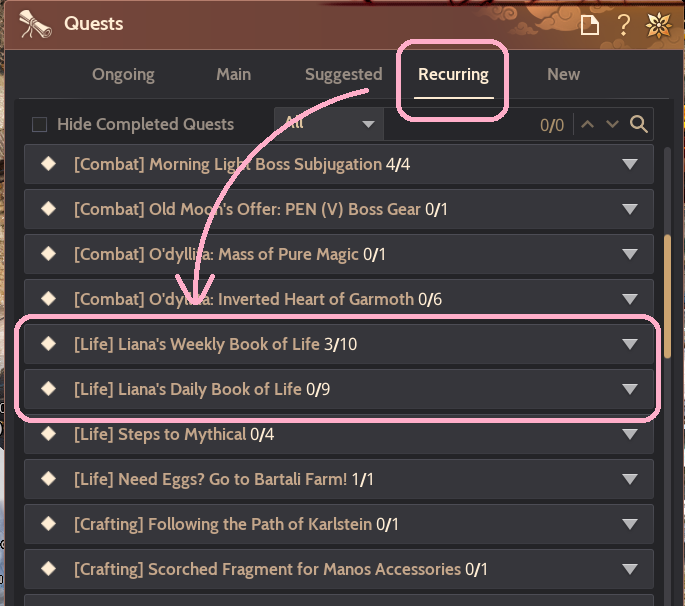Go to next search result arrow
This screenshot has width=685, height=606.
click(x=612, y=125)
